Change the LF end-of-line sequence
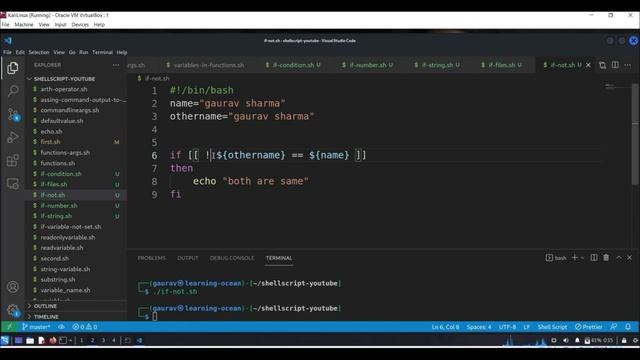 pyautogui.click(x=527, y=327)
